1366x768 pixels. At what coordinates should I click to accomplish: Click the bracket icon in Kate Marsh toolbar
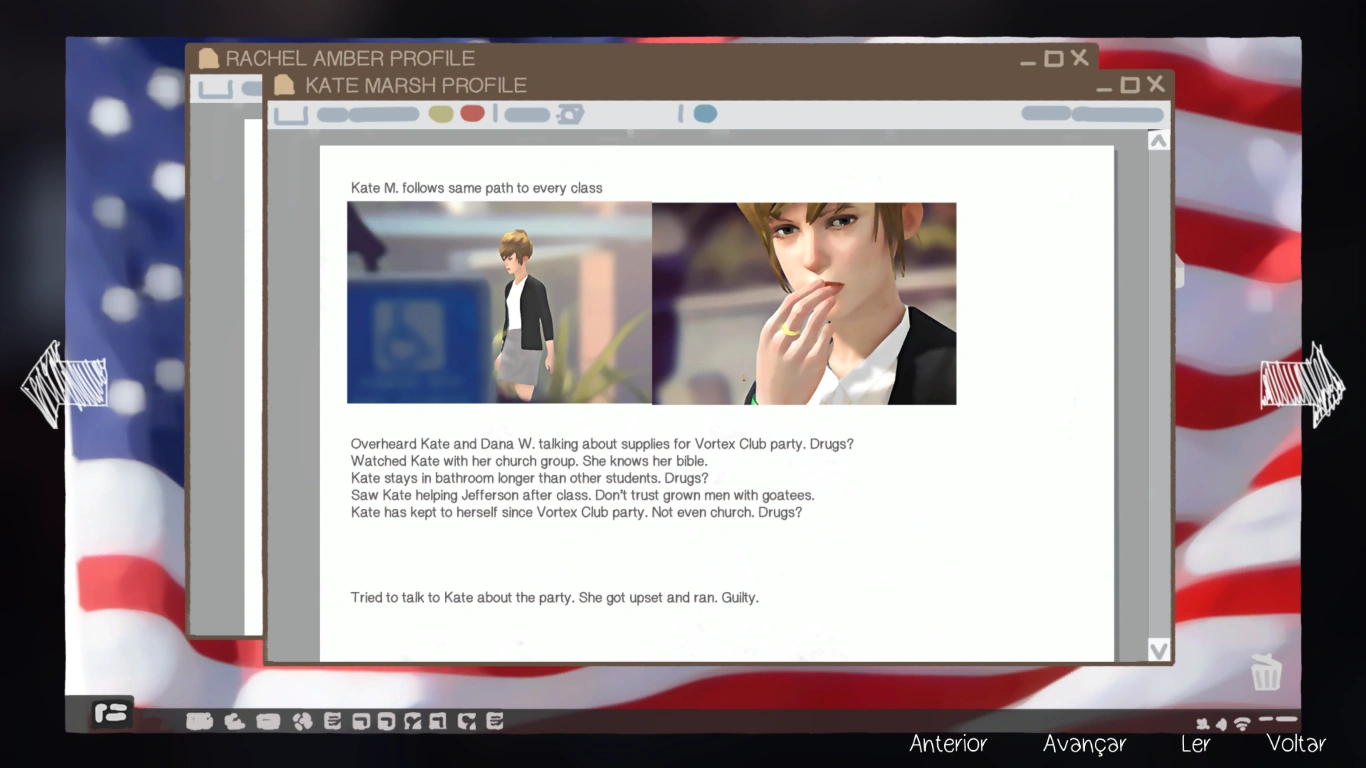290,115
